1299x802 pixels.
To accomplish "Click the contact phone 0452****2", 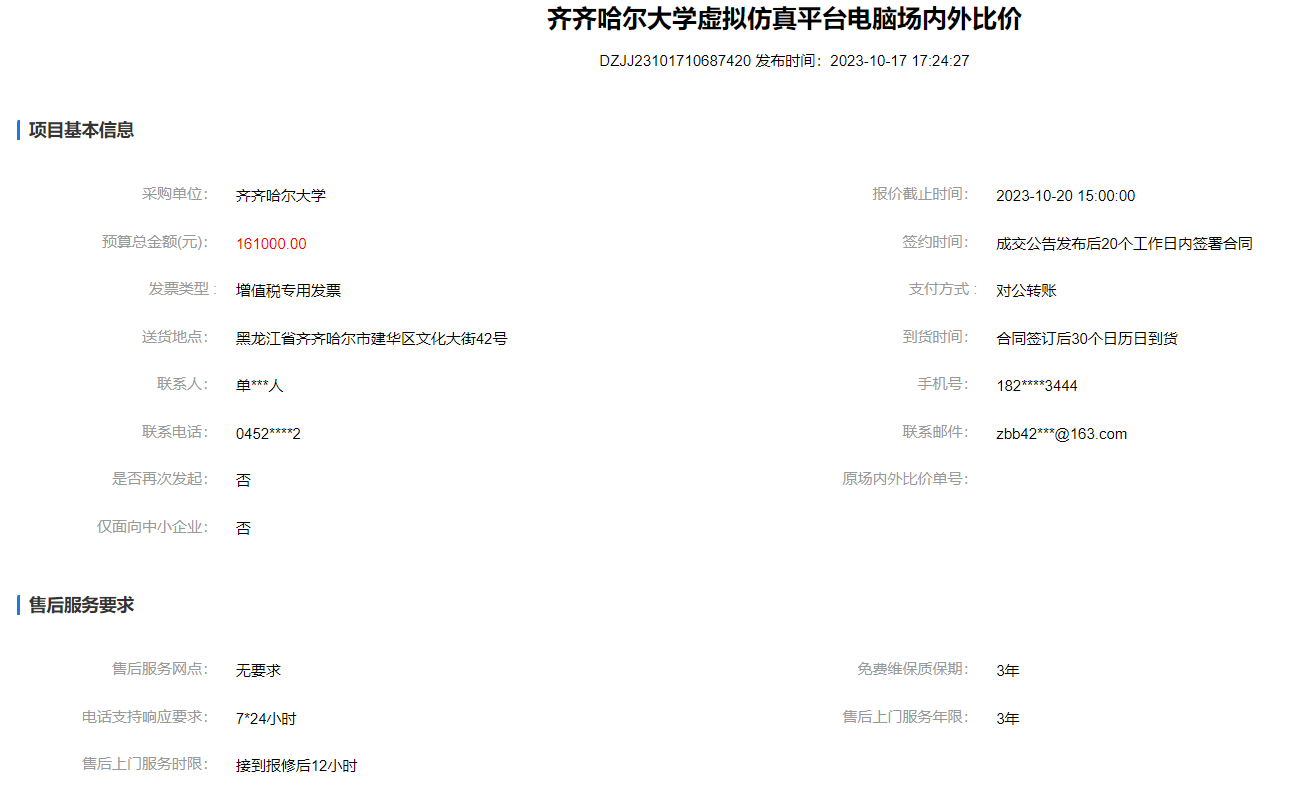I will click(268, 434).
